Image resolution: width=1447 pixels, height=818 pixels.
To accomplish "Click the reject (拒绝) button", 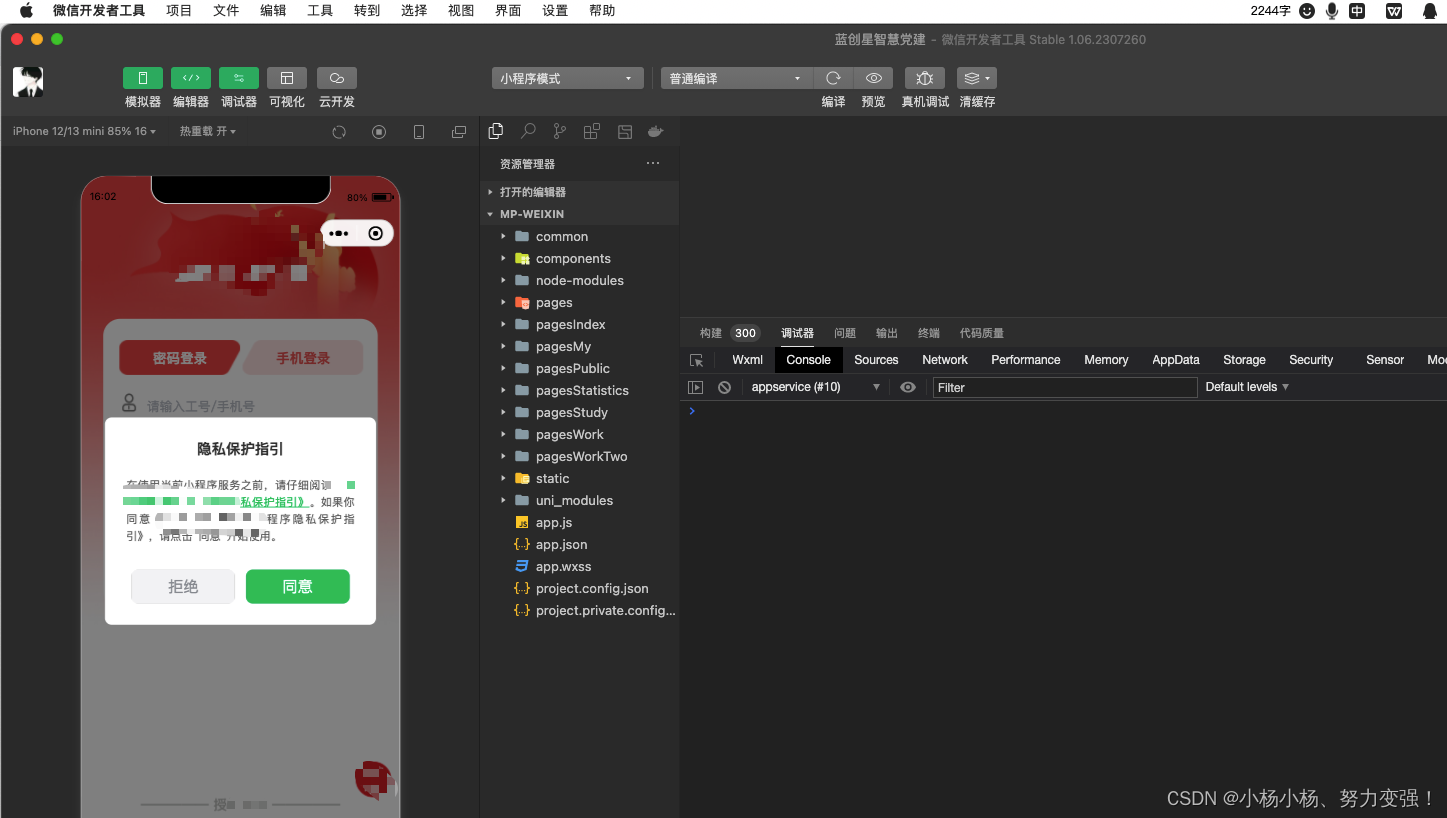I will click(183, 587).
